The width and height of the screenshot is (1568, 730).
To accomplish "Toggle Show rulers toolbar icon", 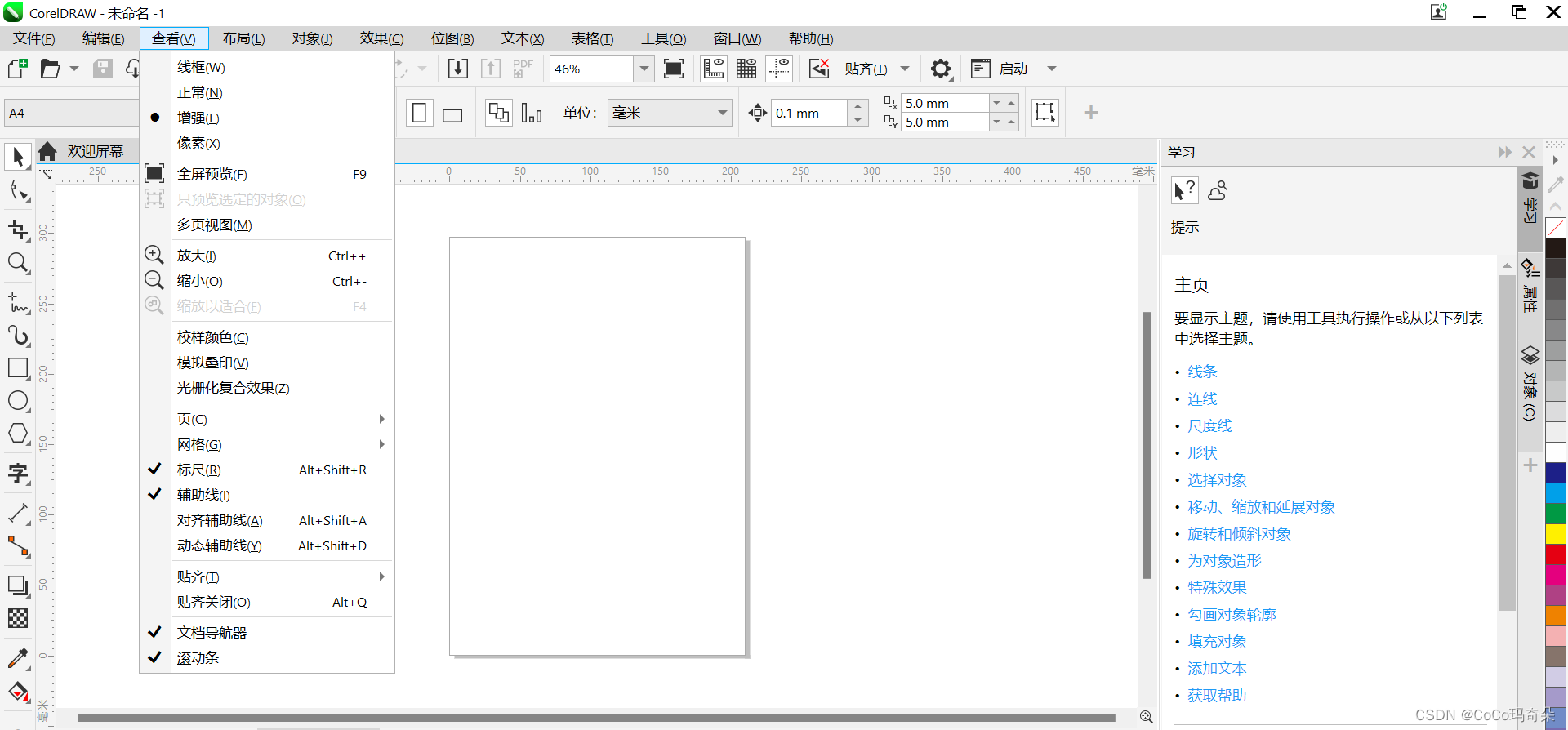I will (x=714, y=69).
